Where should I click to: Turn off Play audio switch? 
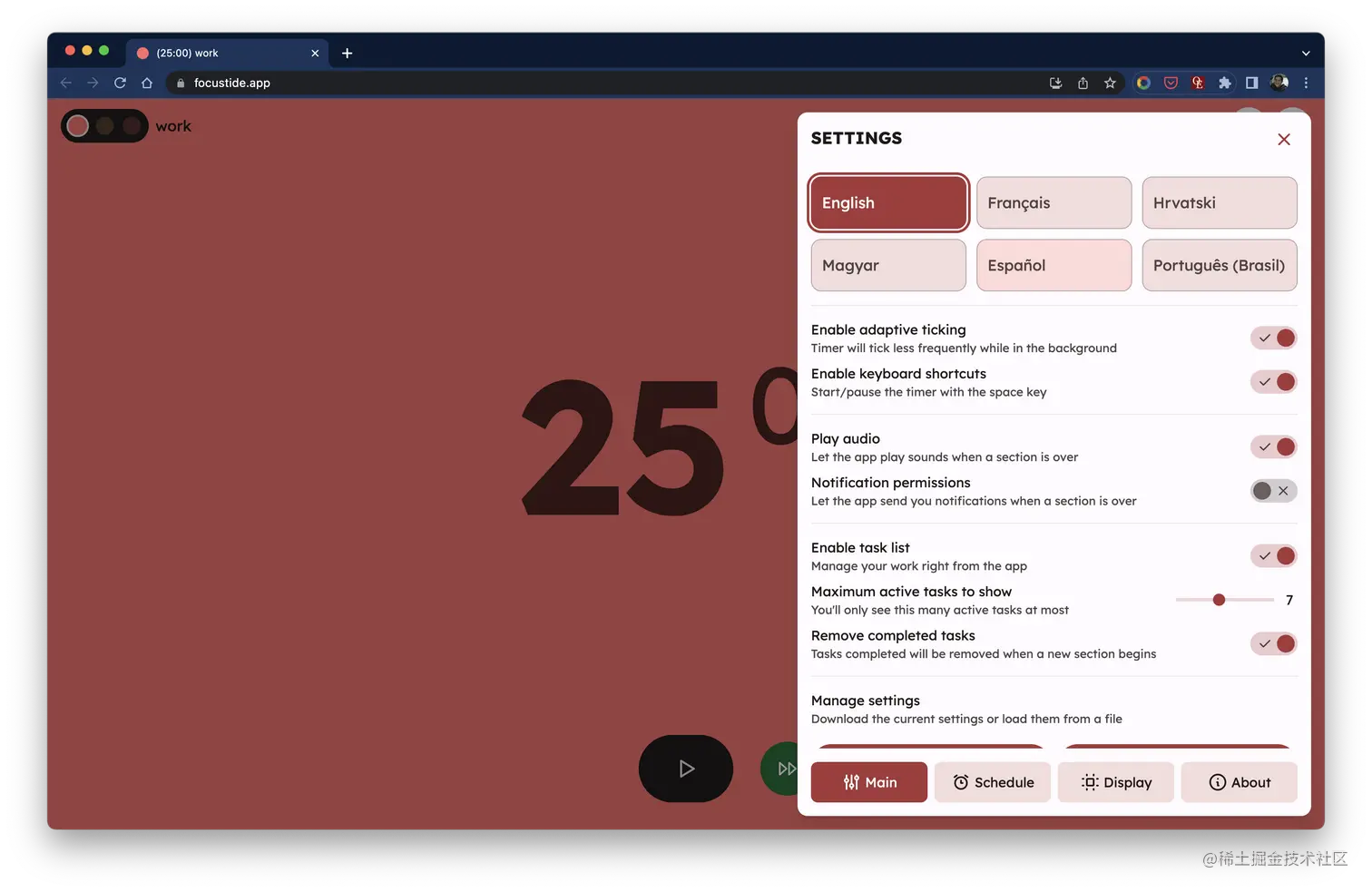point(1274,447)
